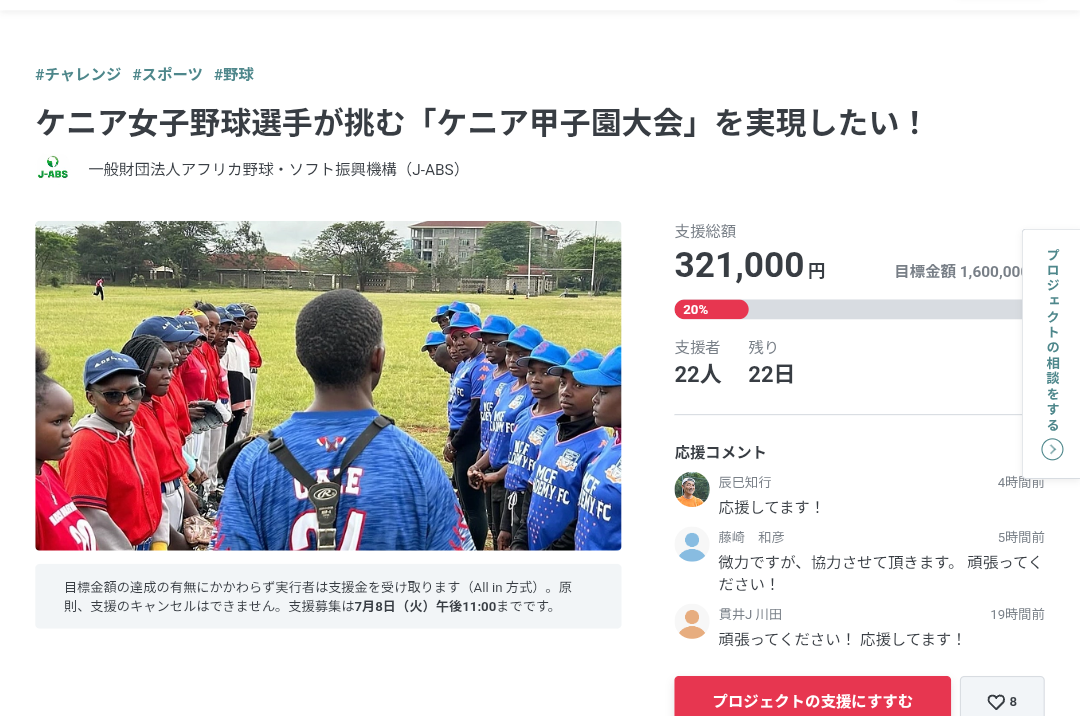1080x716 pixels.
Task: Open 貫井J 川田's orange avatar icon
Action: [x=692, y=622]
